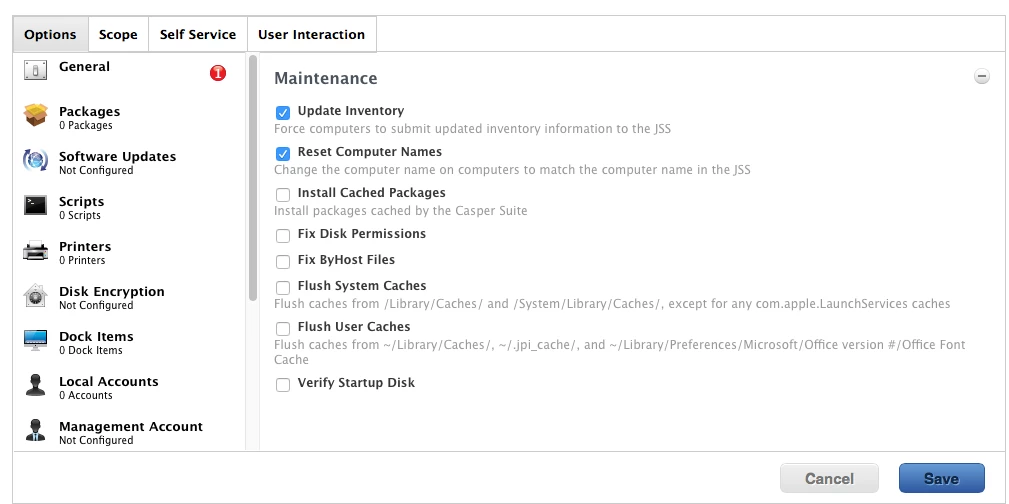Open the Disk Encryption vault icon
Screen dimensions: 1009x504
tap(36, 296)
